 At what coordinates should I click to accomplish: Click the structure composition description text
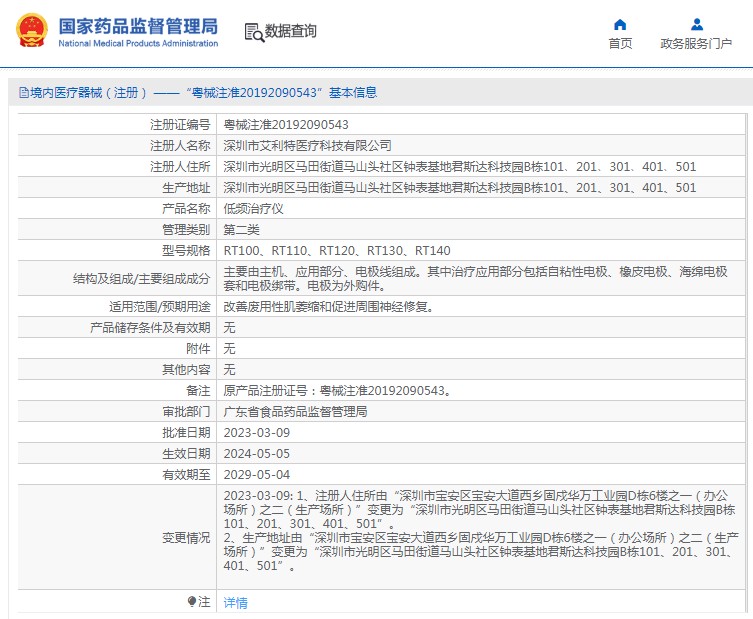pos(475,279)
